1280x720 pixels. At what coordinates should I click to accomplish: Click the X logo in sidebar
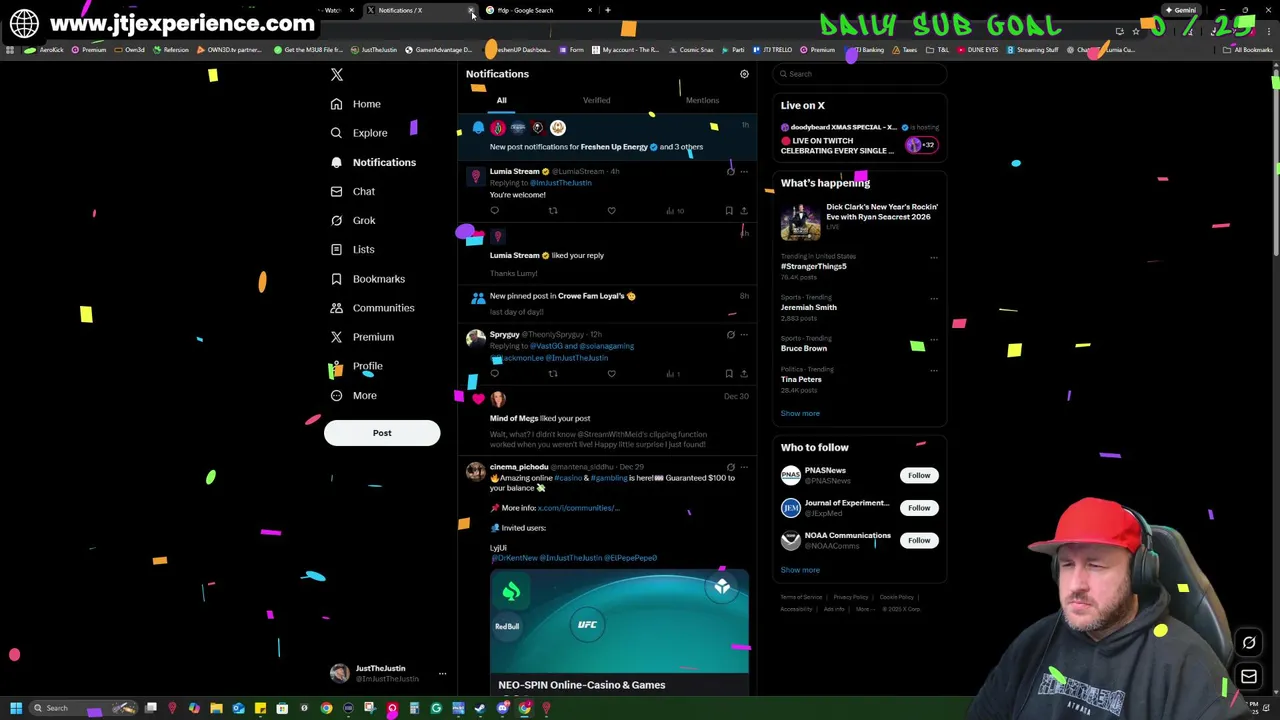(337, 74)
